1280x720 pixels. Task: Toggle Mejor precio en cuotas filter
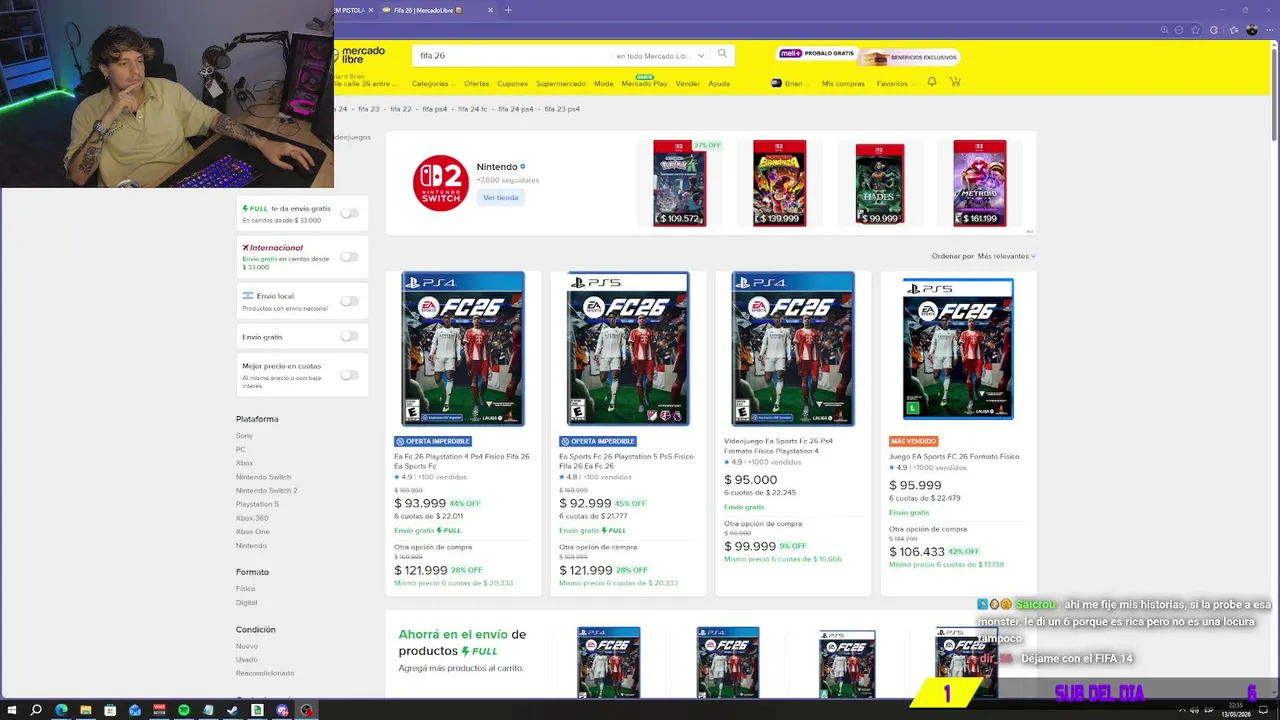(349, 375)
